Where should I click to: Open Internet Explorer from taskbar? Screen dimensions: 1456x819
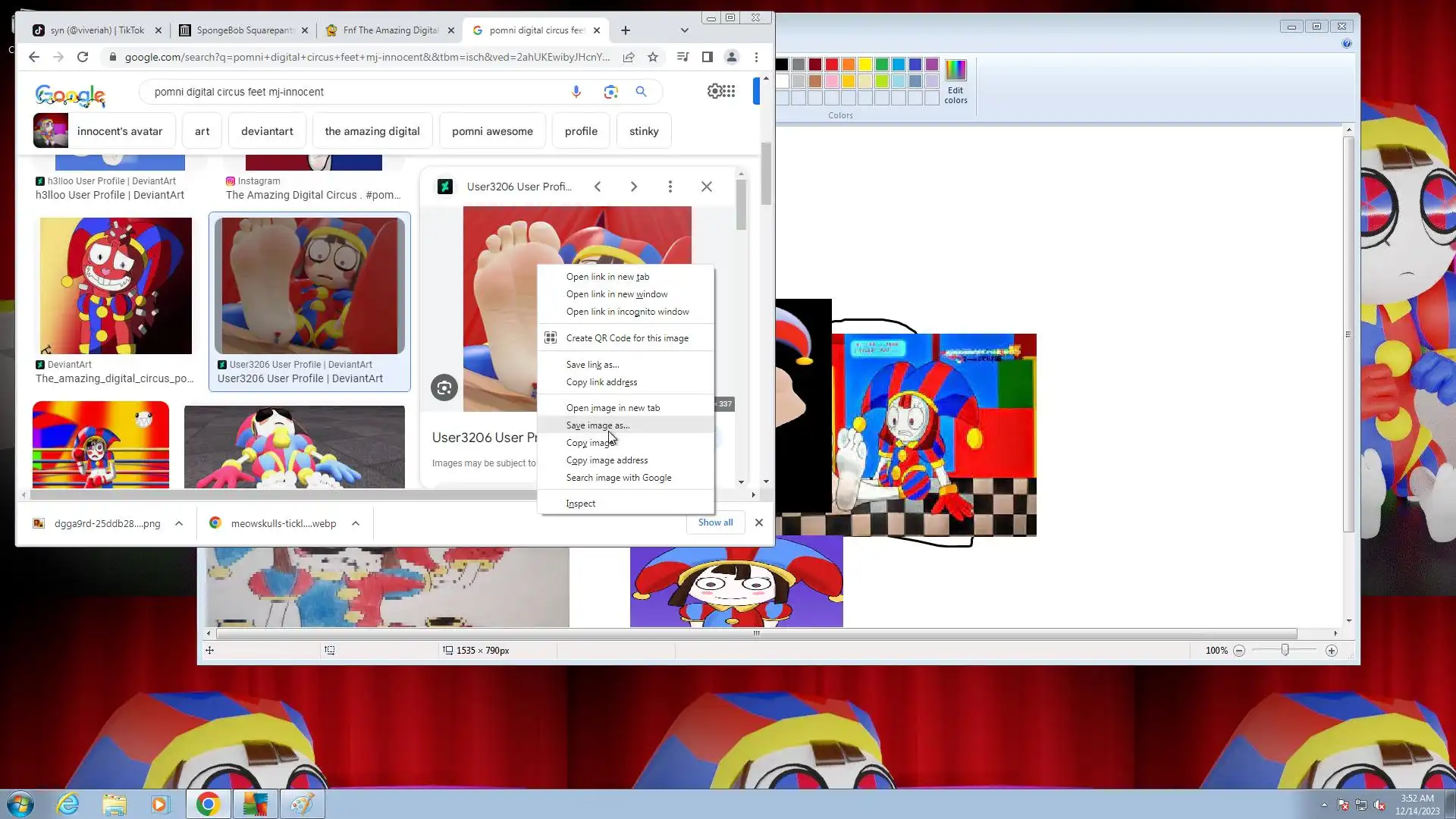click(68, 804)
